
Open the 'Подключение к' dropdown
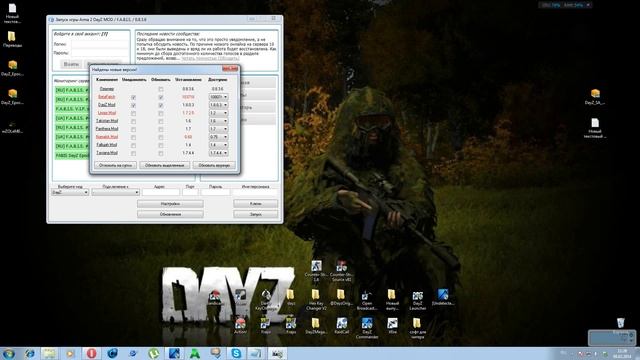point(116,192)
